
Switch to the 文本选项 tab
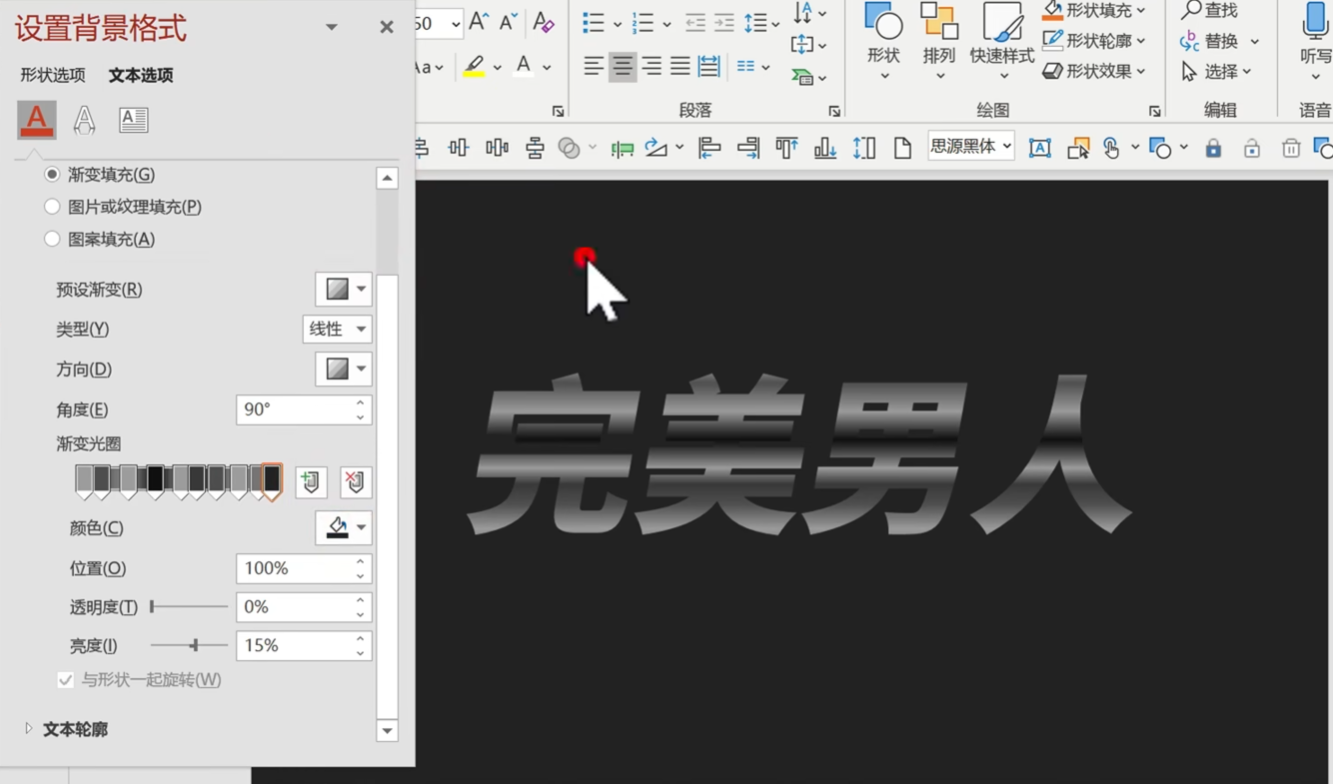click(x=141, y=75)
